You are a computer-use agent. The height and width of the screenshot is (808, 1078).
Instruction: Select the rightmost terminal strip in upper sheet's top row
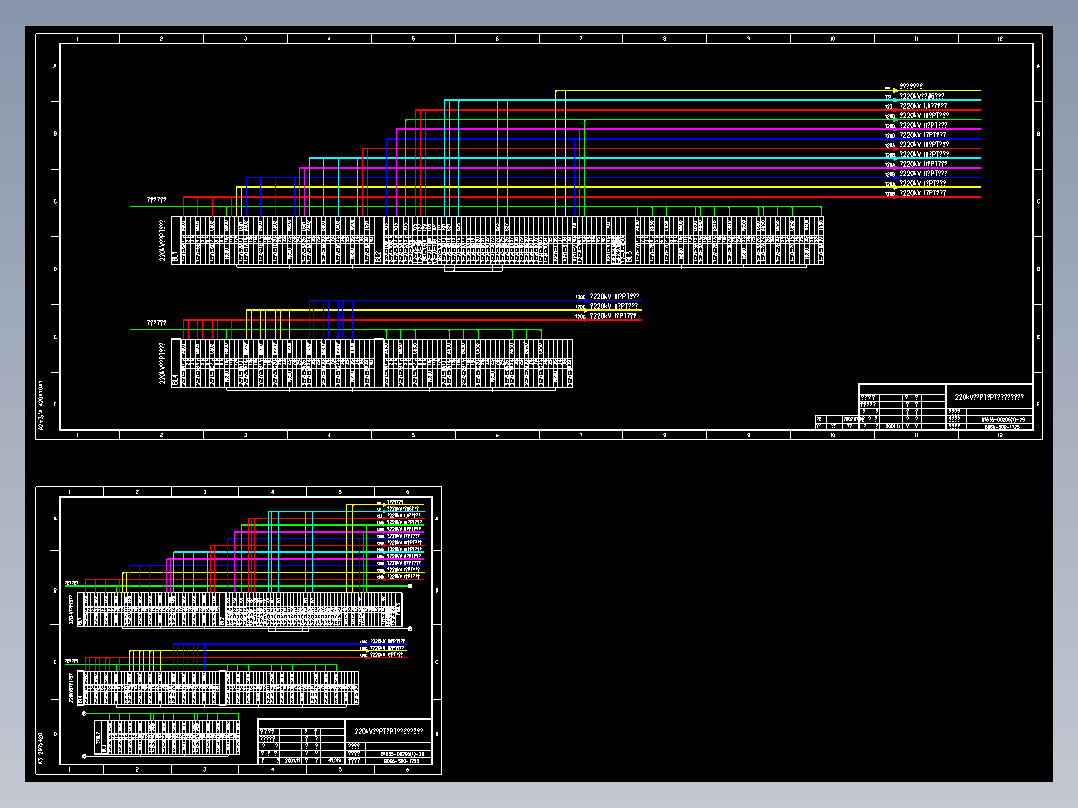coord(725,240)
